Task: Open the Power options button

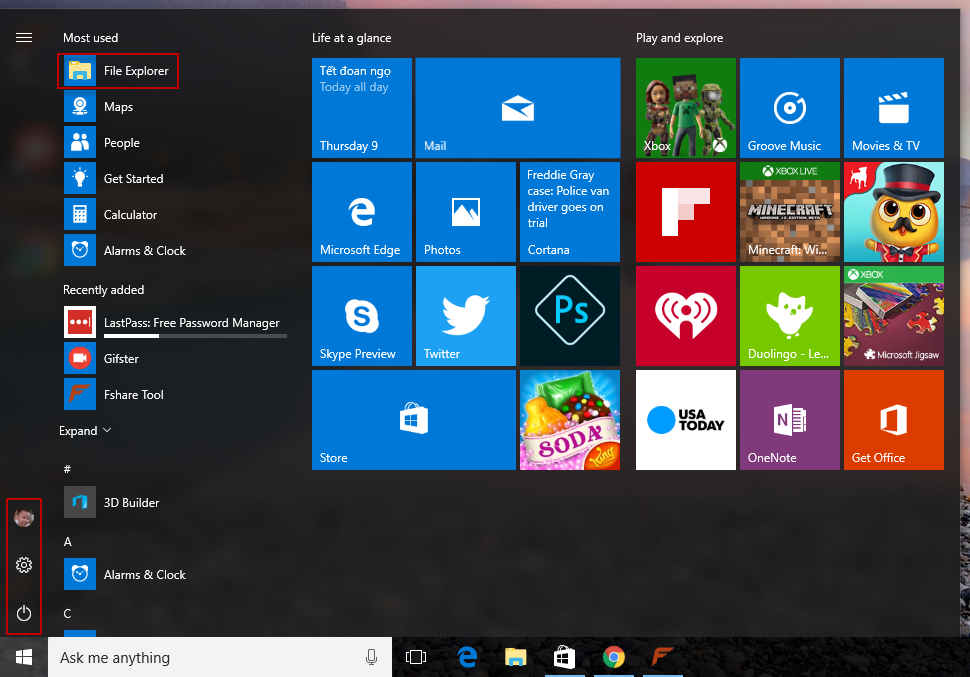Action: tap(24, 613)
